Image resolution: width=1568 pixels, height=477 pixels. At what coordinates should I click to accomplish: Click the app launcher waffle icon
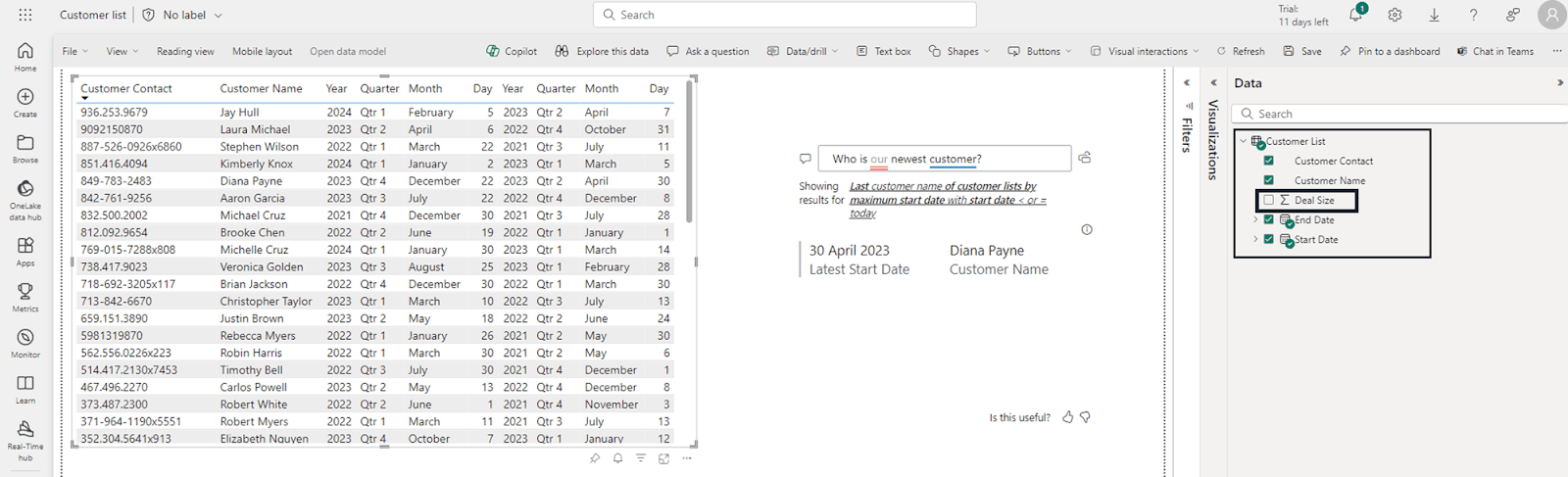tap(25, 15)
